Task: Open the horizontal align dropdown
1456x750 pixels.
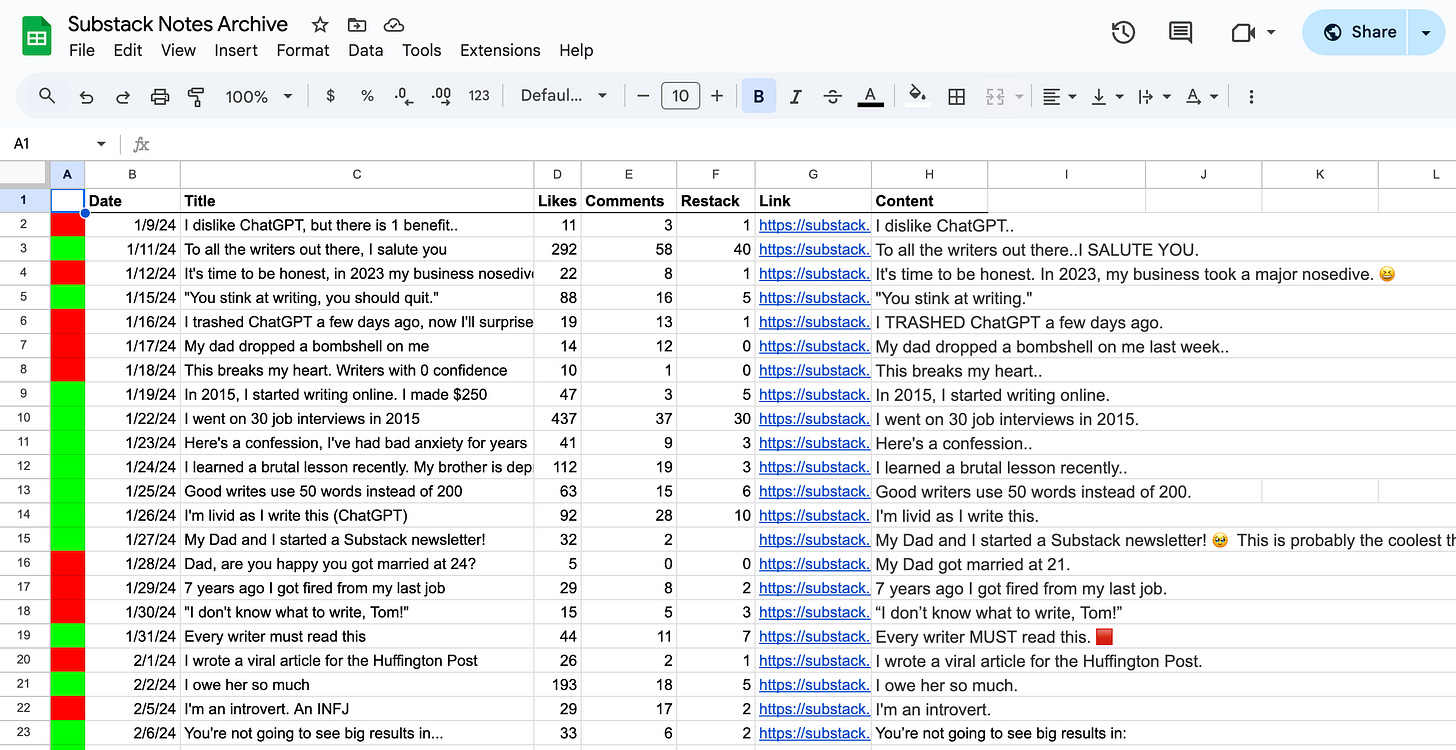Action: (1059, 96)
